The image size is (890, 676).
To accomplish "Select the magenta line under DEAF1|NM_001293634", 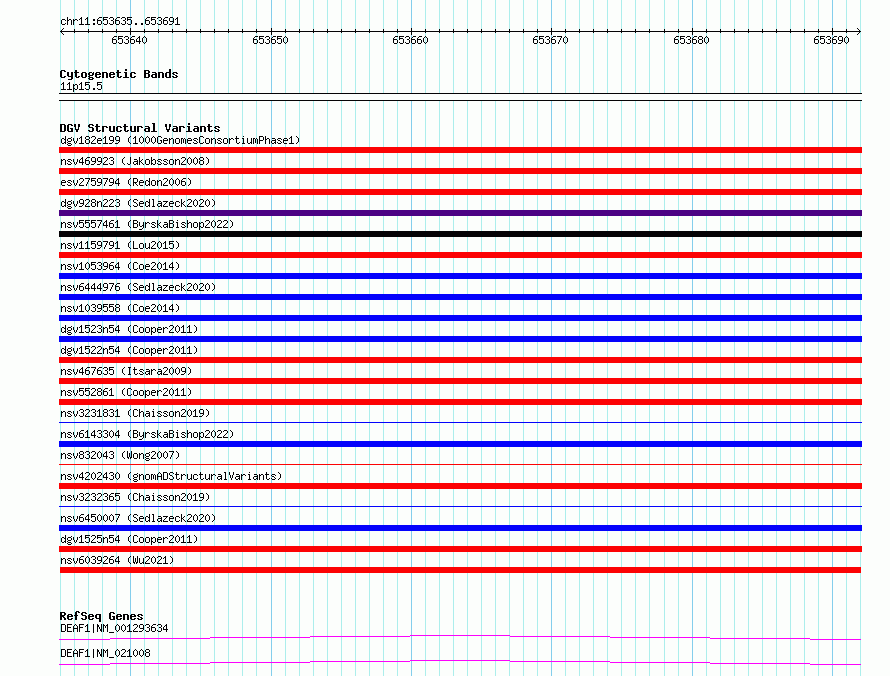I will (460, 637).
